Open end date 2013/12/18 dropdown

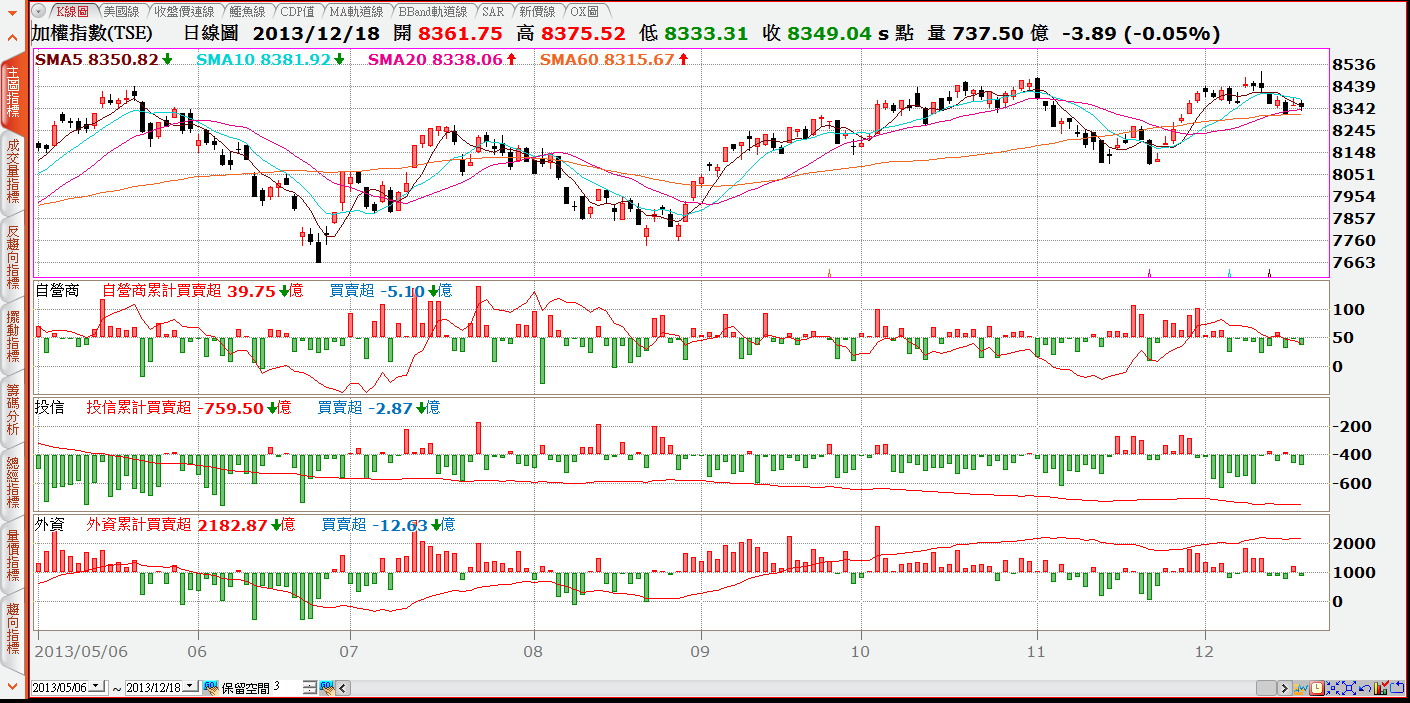pyautogui.click(x=191, y=687)
